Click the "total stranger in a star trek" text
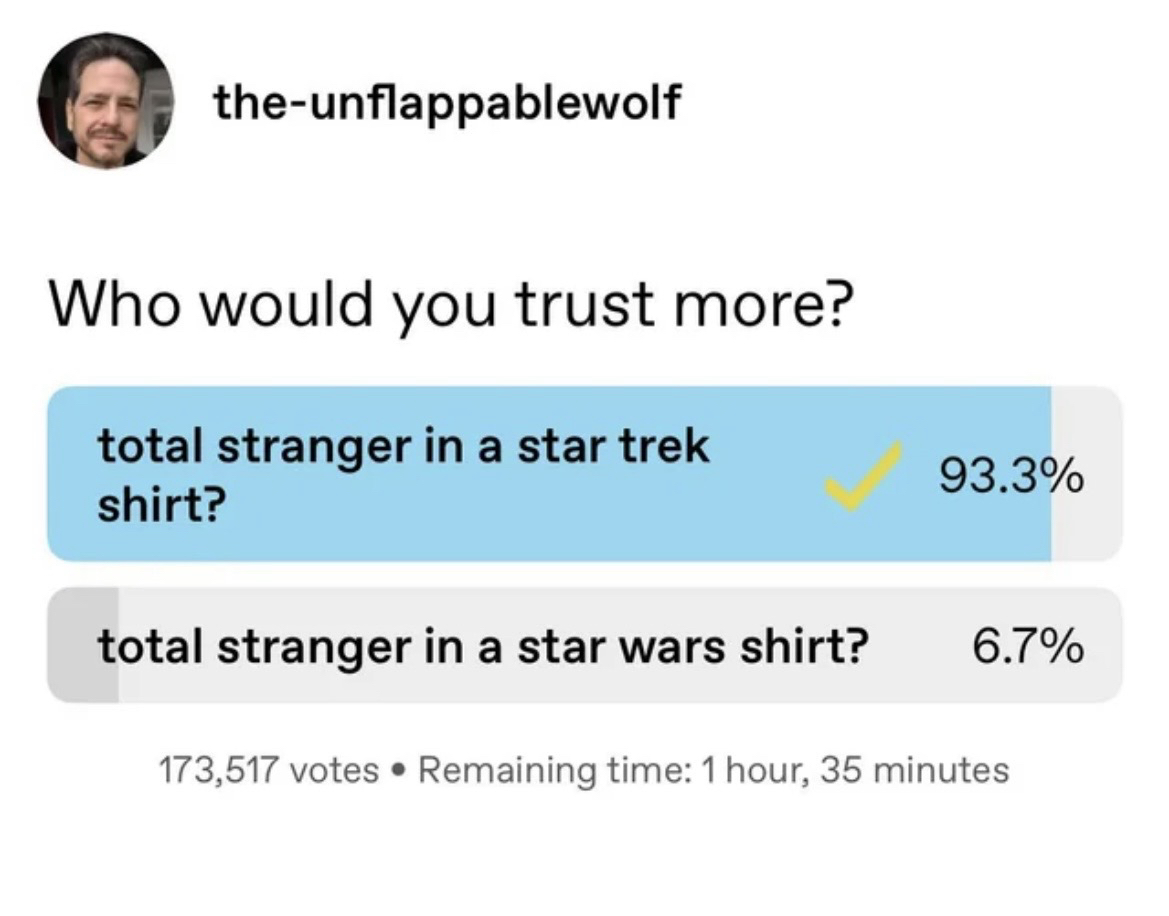 click(x=404, y=447)
